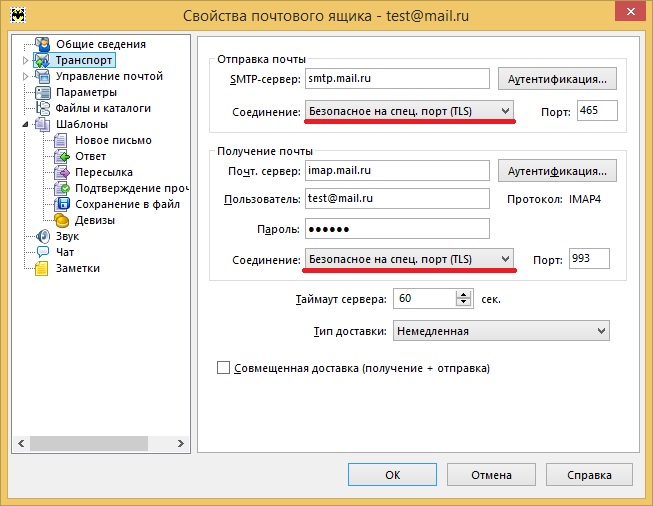Image resolution: width=653 pixels, height=506 pixels.
Task: Click the Таймаут сервера value field
Action: click(425, 298)
